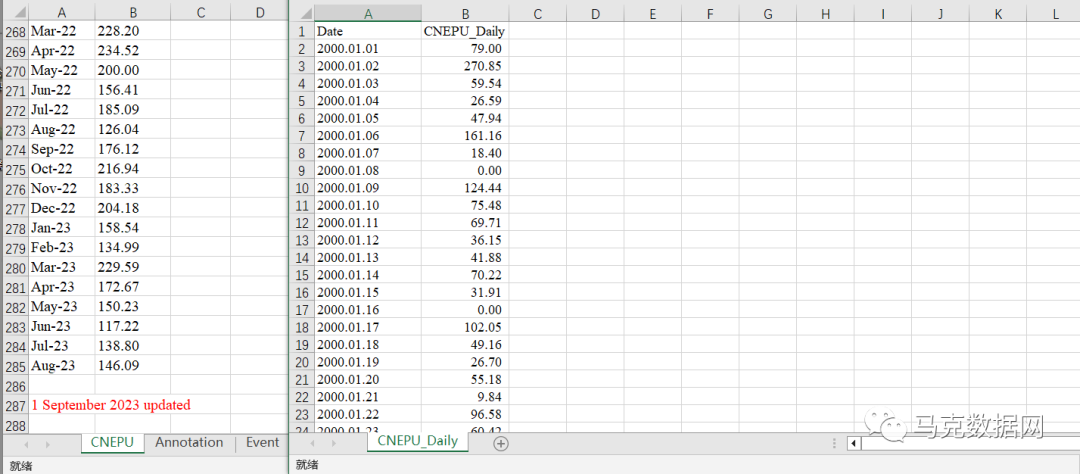Click previous-sheet arrow in left CNEPU window

27,444
